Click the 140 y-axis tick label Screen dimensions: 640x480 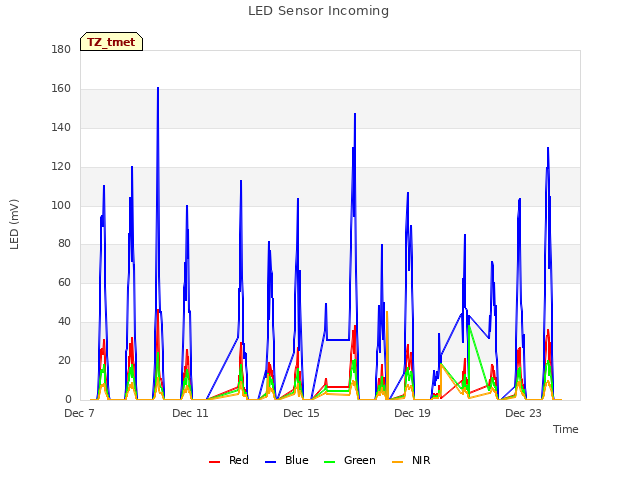pos(61,127)
